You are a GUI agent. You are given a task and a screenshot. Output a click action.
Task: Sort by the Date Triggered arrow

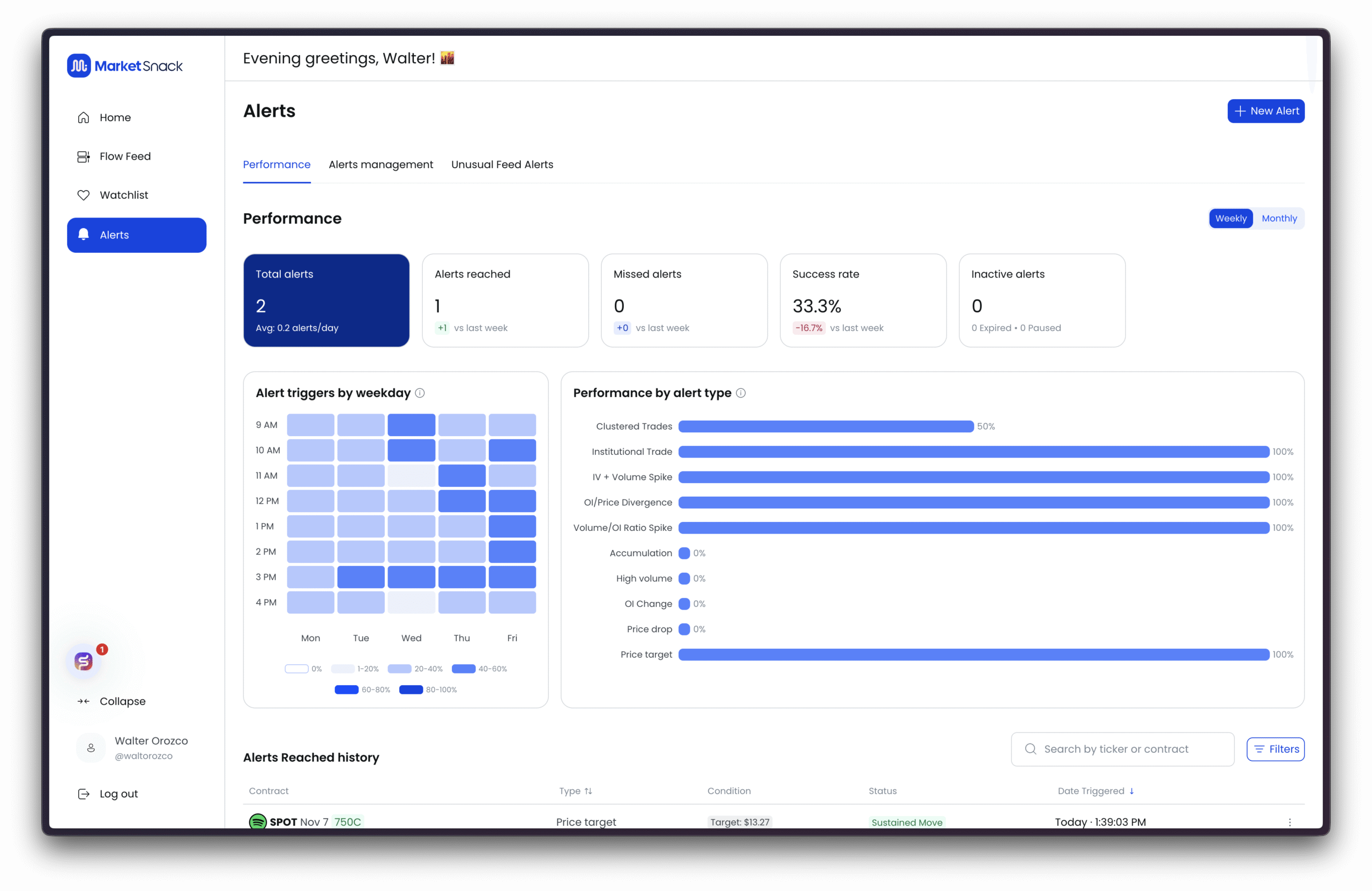(x=1131, y=791)
